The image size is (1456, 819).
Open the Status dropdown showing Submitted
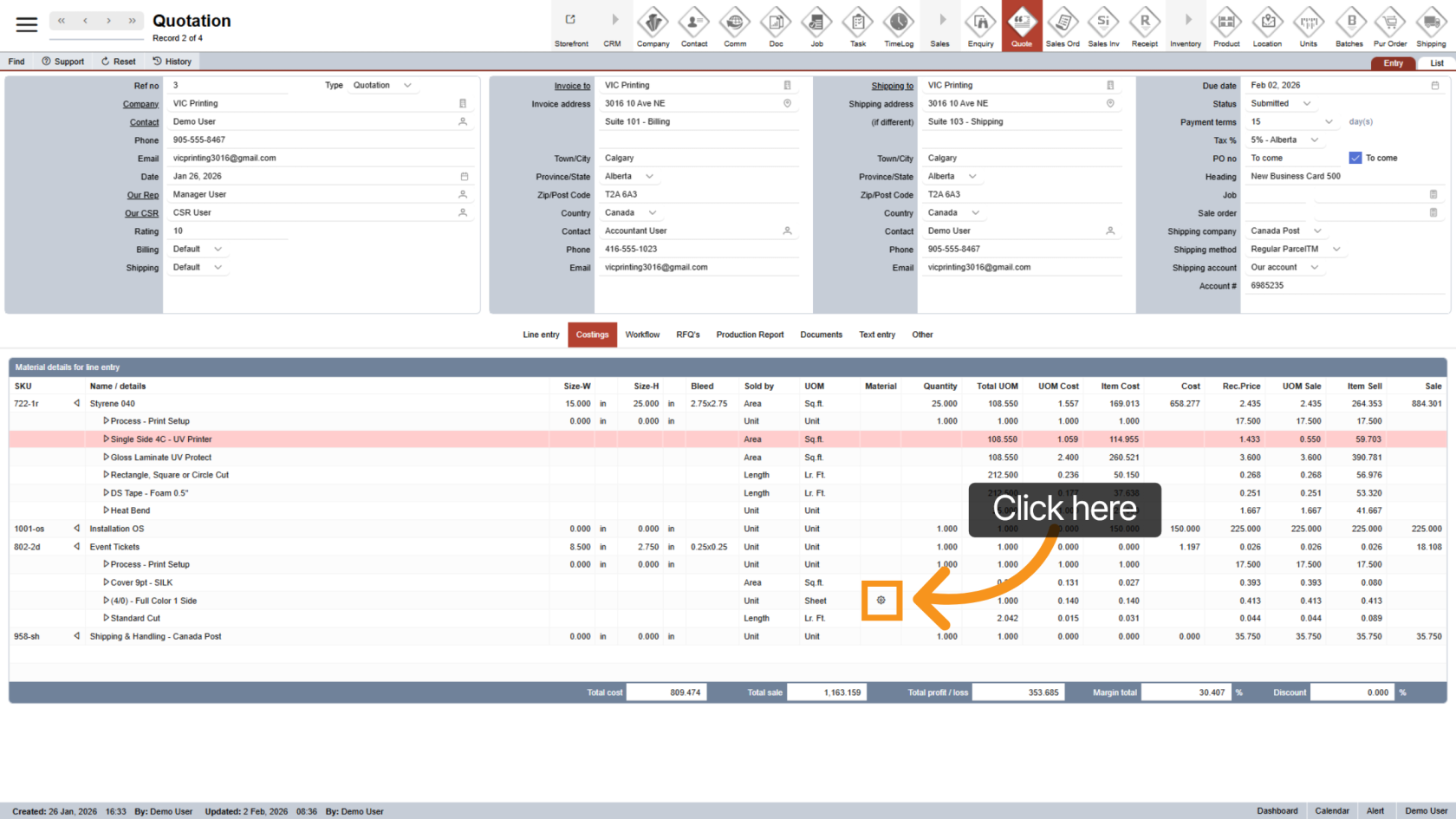(1306, 104)
